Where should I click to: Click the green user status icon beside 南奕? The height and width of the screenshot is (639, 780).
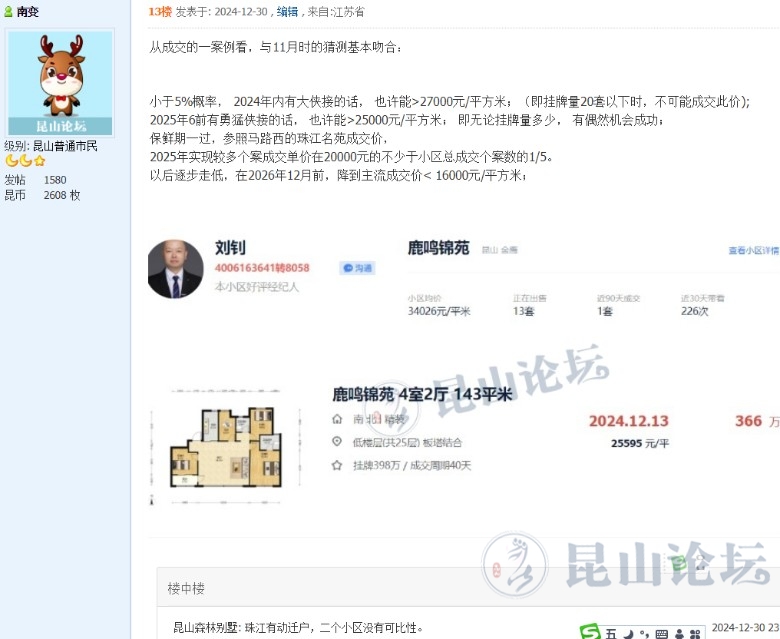tap(9, 12)
